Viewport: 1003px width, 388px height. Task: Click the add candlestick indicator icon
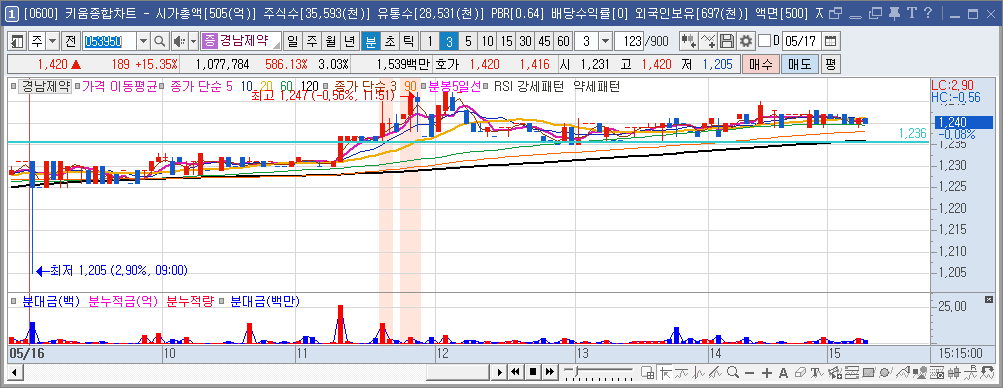688,42
